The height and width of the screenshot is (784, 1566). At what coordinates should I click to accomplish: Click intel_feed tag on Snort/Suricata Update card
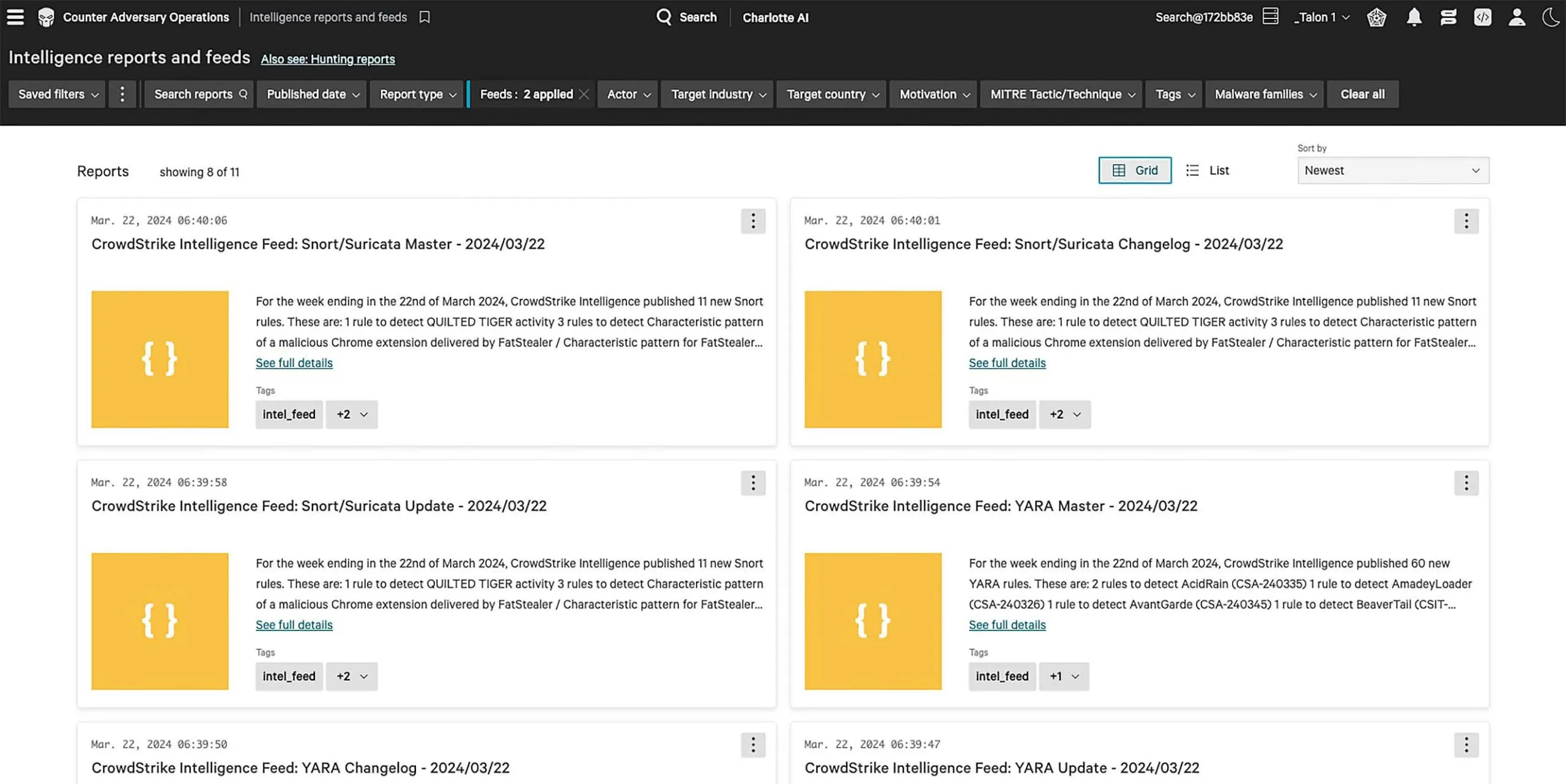289,676
